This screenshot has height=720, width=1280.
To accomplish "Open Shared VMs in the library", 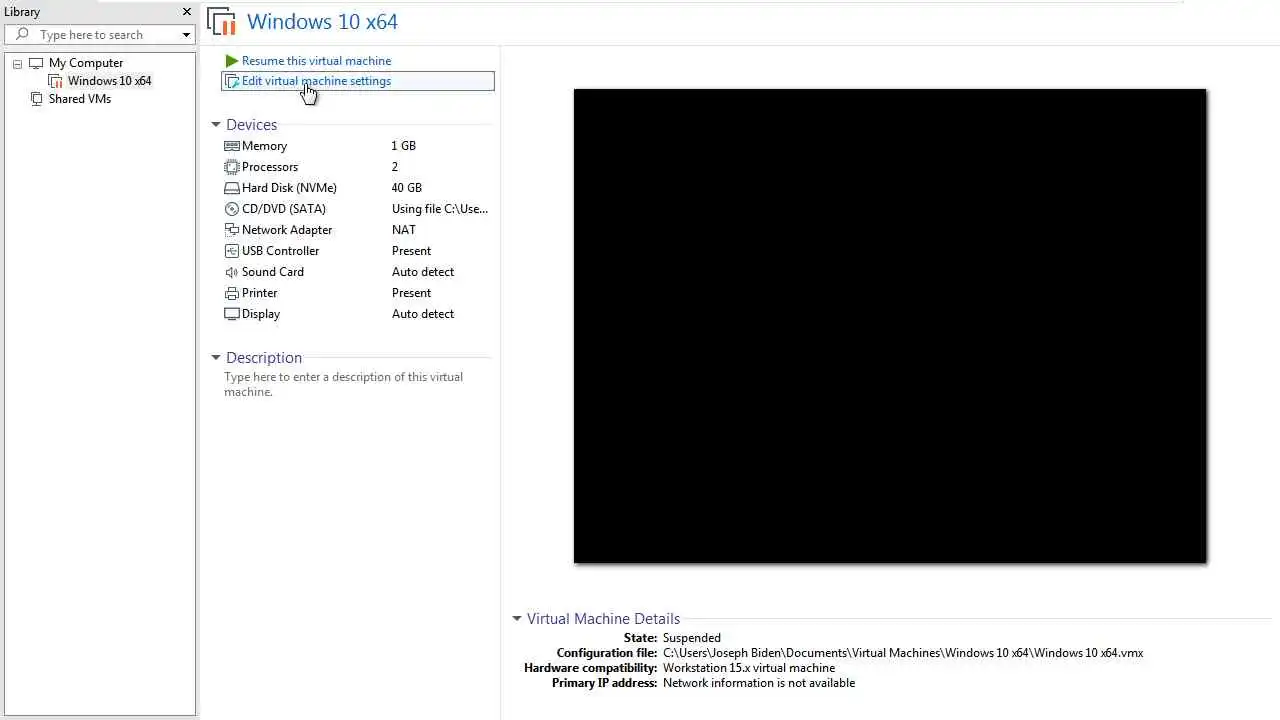I will click(80, 99).
